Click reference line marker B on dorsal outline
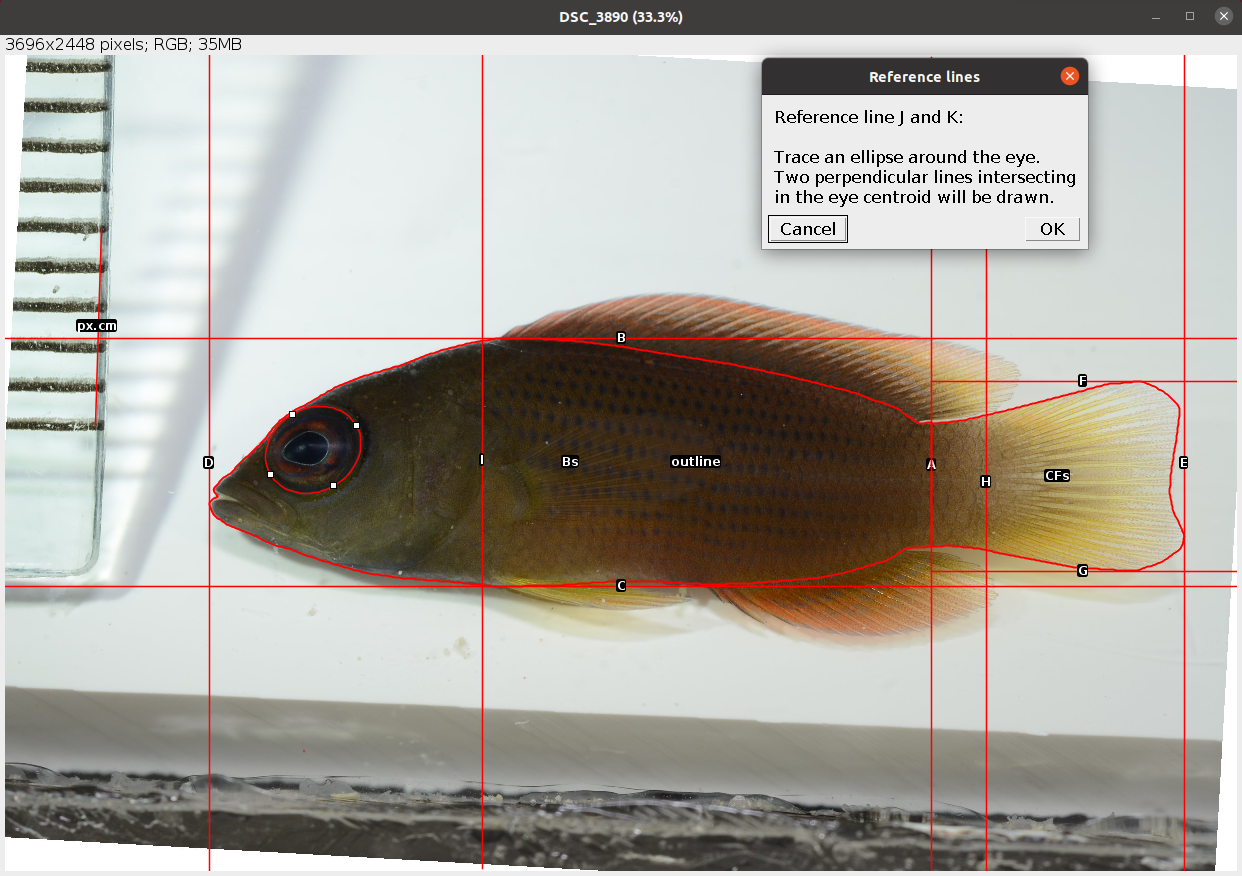 tap(621, 338)
